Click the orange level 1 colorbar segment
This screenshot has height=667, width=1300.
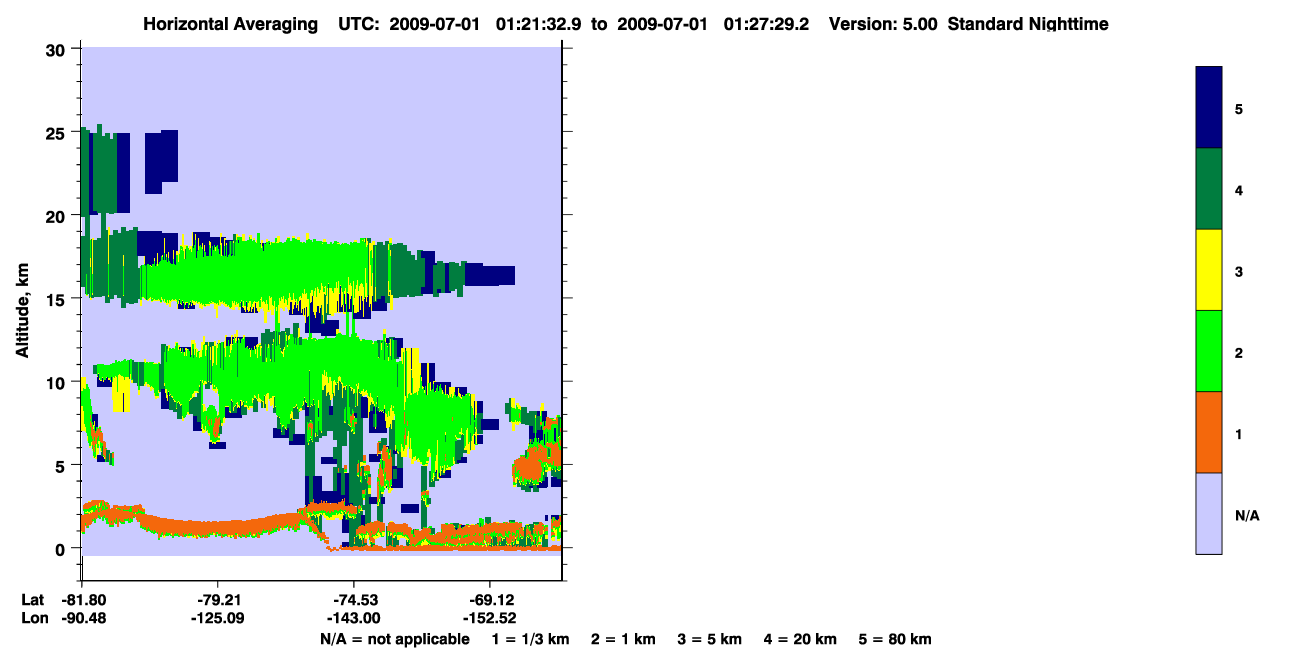pos(1209,432)
